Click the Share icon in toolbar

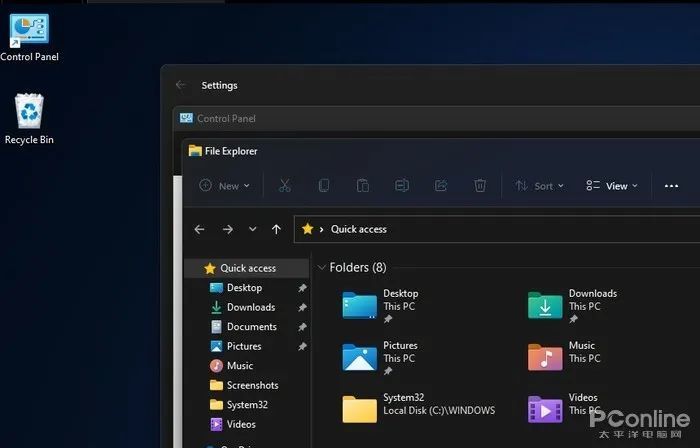441,186
